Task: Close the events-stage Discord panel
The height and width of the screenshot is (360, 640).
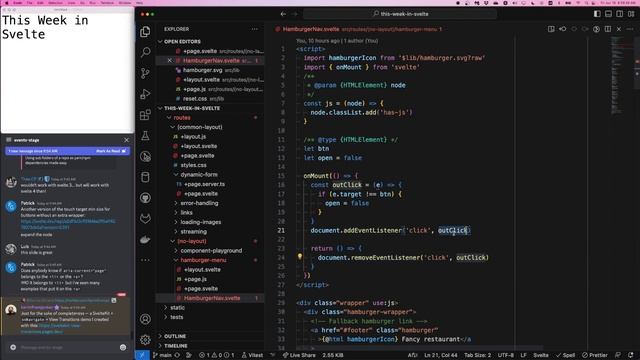Action: tap(127, 140)
